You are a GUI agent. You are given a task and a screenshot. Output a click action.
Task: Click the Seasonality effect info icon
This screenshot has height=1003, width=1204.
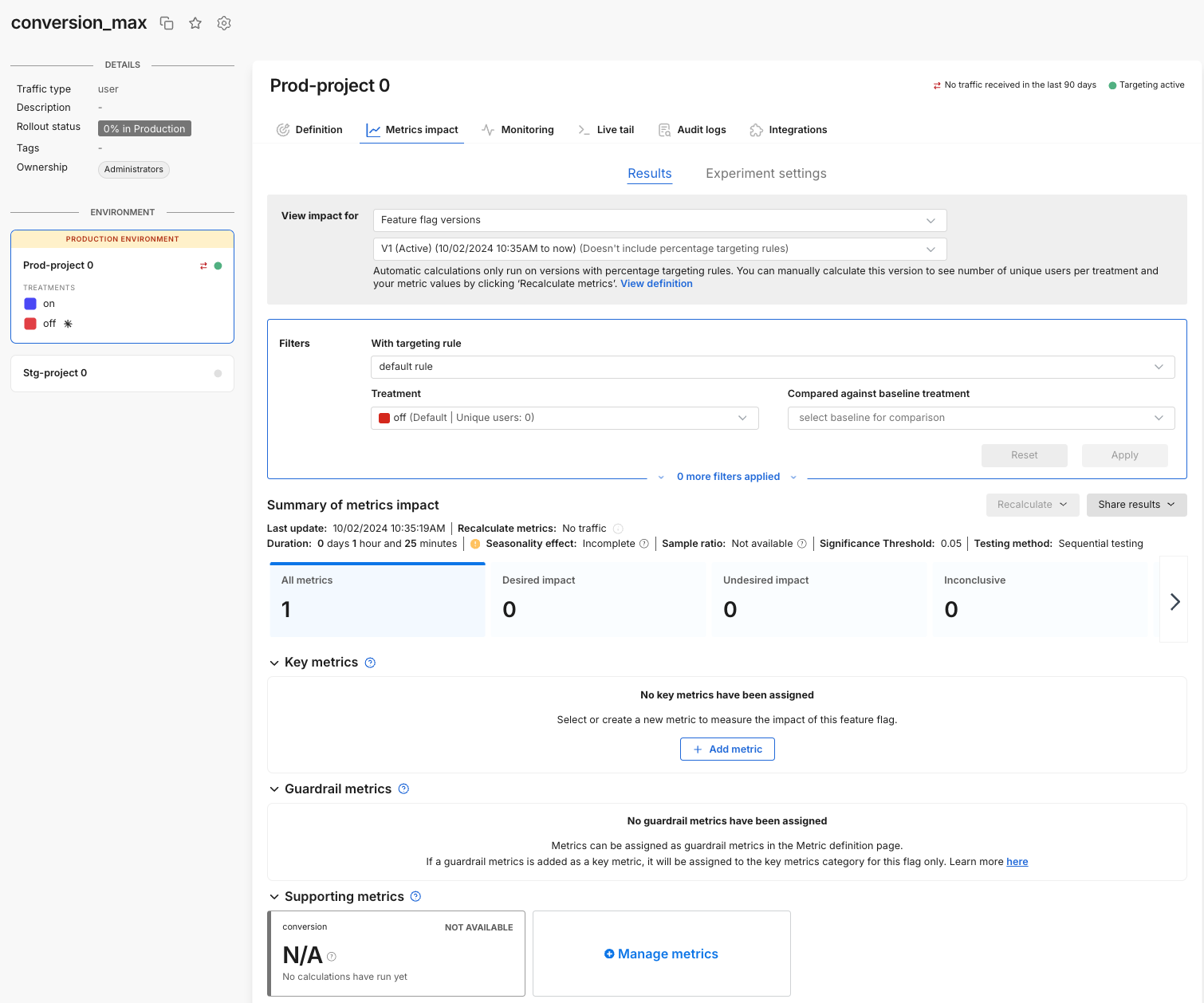(x=644, y=544)
